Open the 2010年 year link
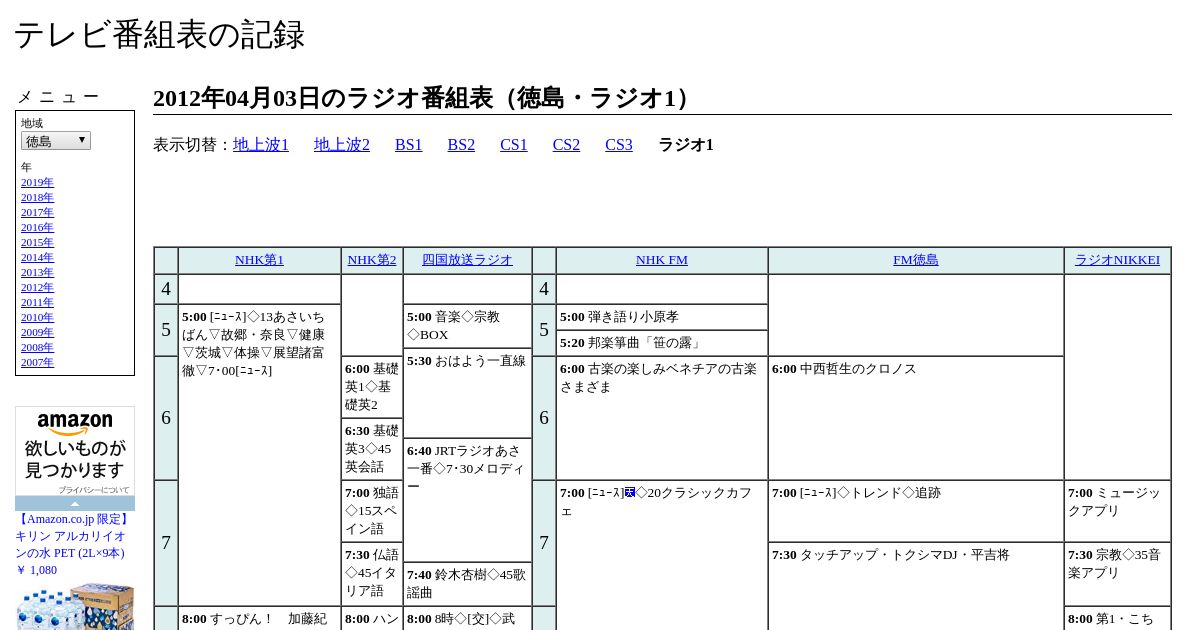The height and width of the screenshot is (630, 1200). click(37, 317)
